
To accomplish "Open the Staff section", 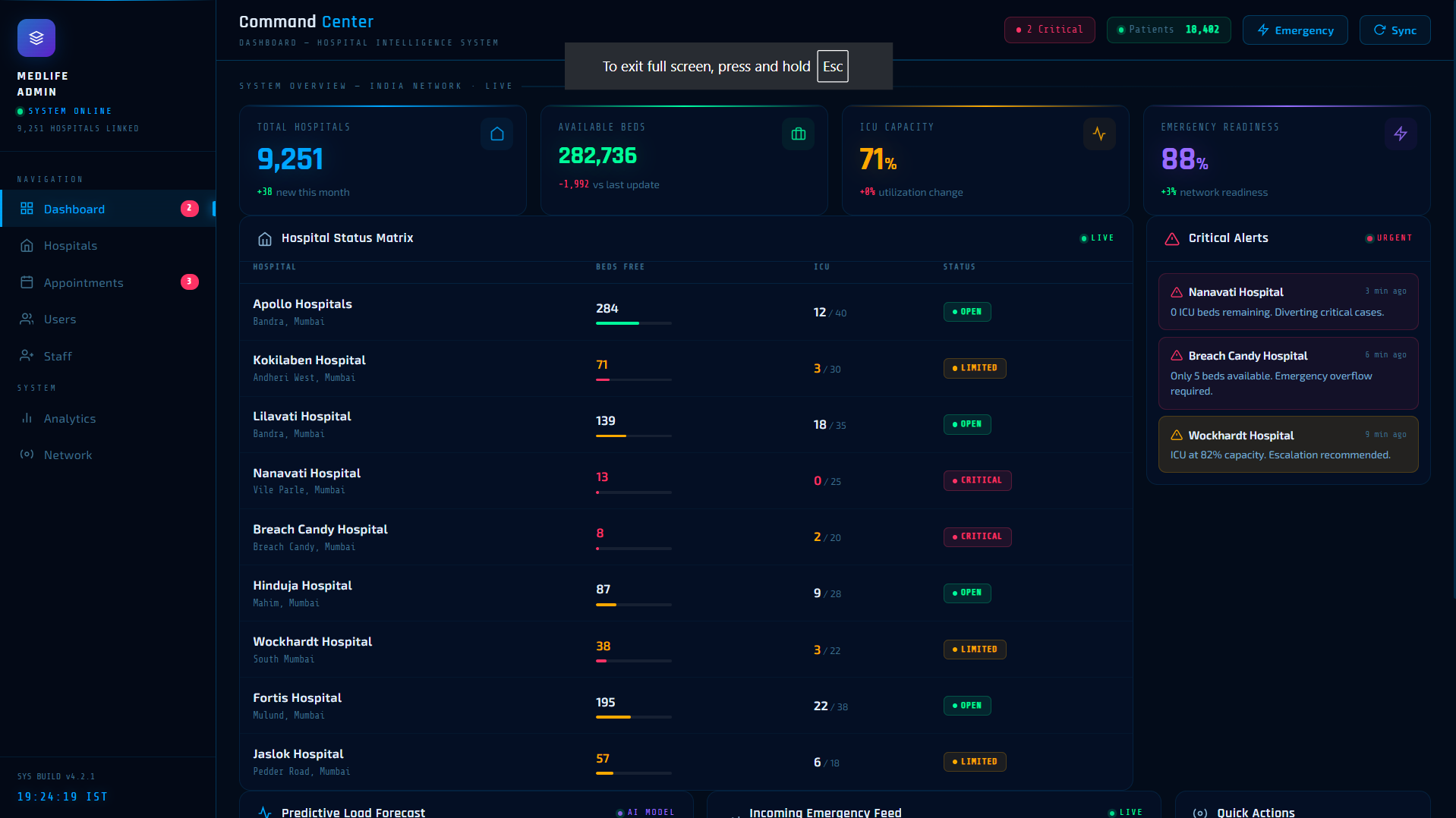I will point(108,356).
